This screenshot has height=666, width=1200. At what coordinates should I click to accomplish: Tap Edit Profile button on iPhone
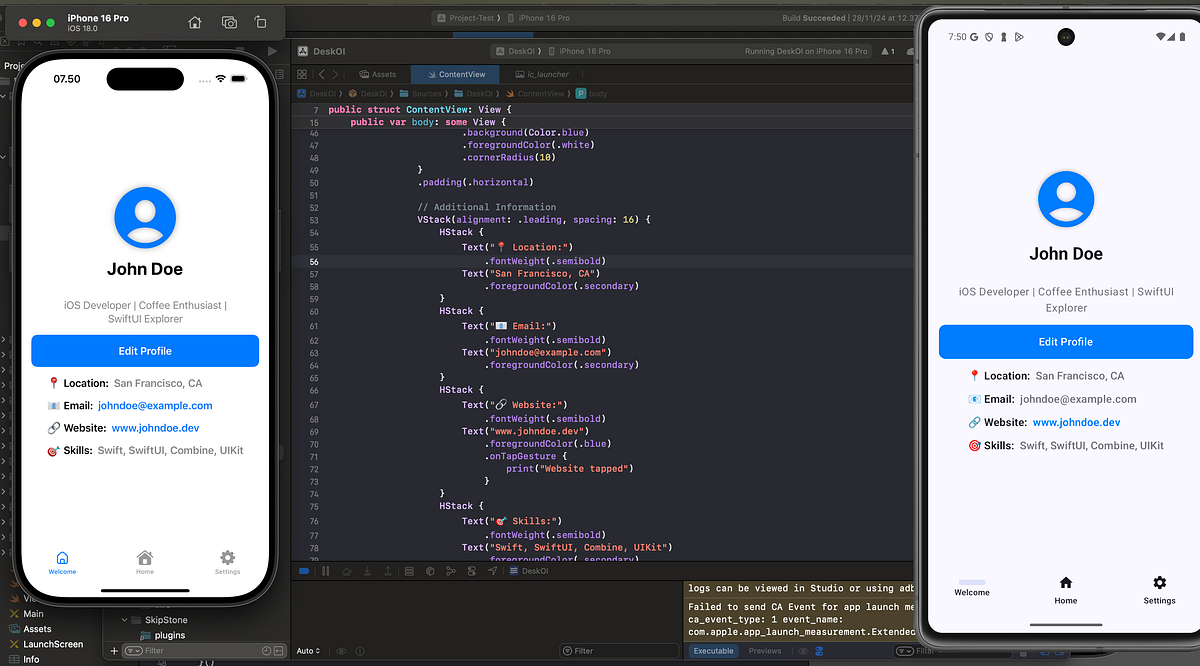(x=145, y=351)
